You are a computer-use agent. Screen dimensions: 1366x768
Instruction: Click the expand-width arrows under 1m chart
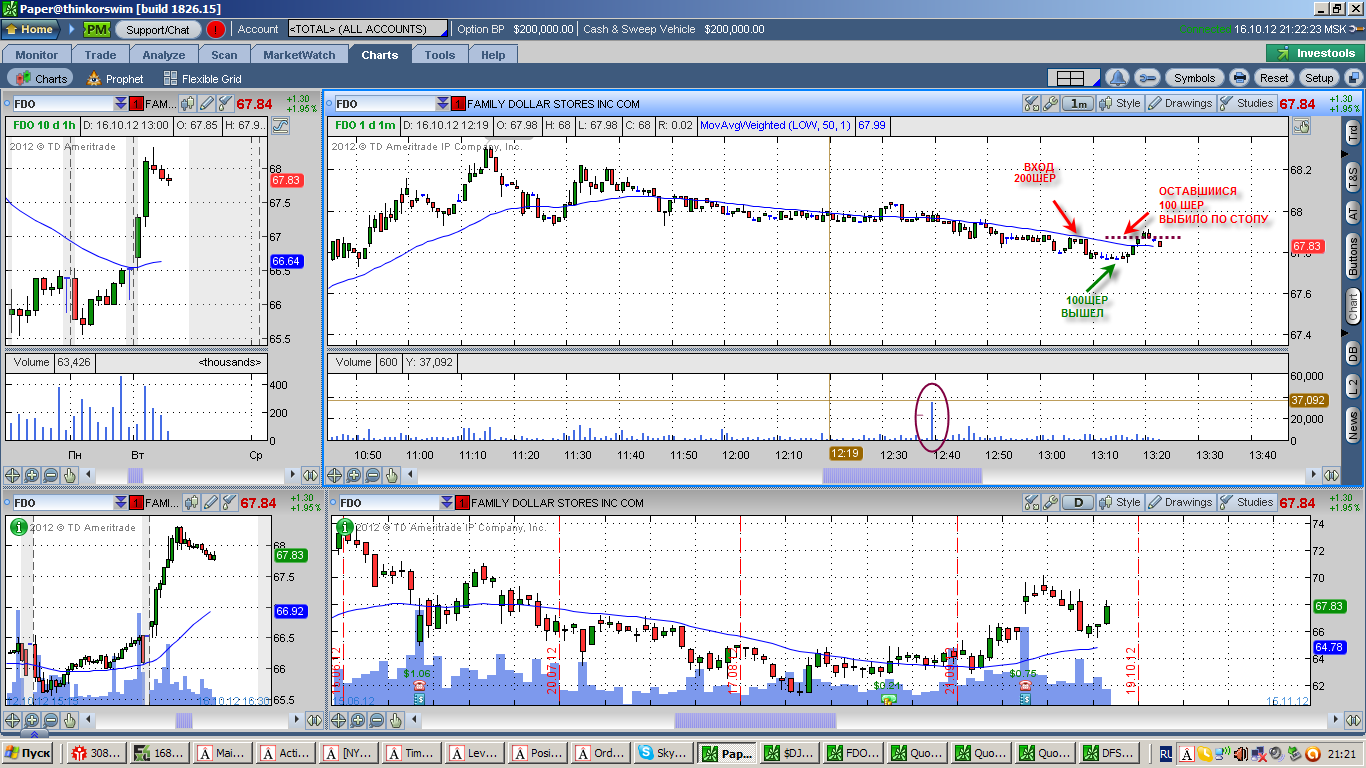[1330, 476]
